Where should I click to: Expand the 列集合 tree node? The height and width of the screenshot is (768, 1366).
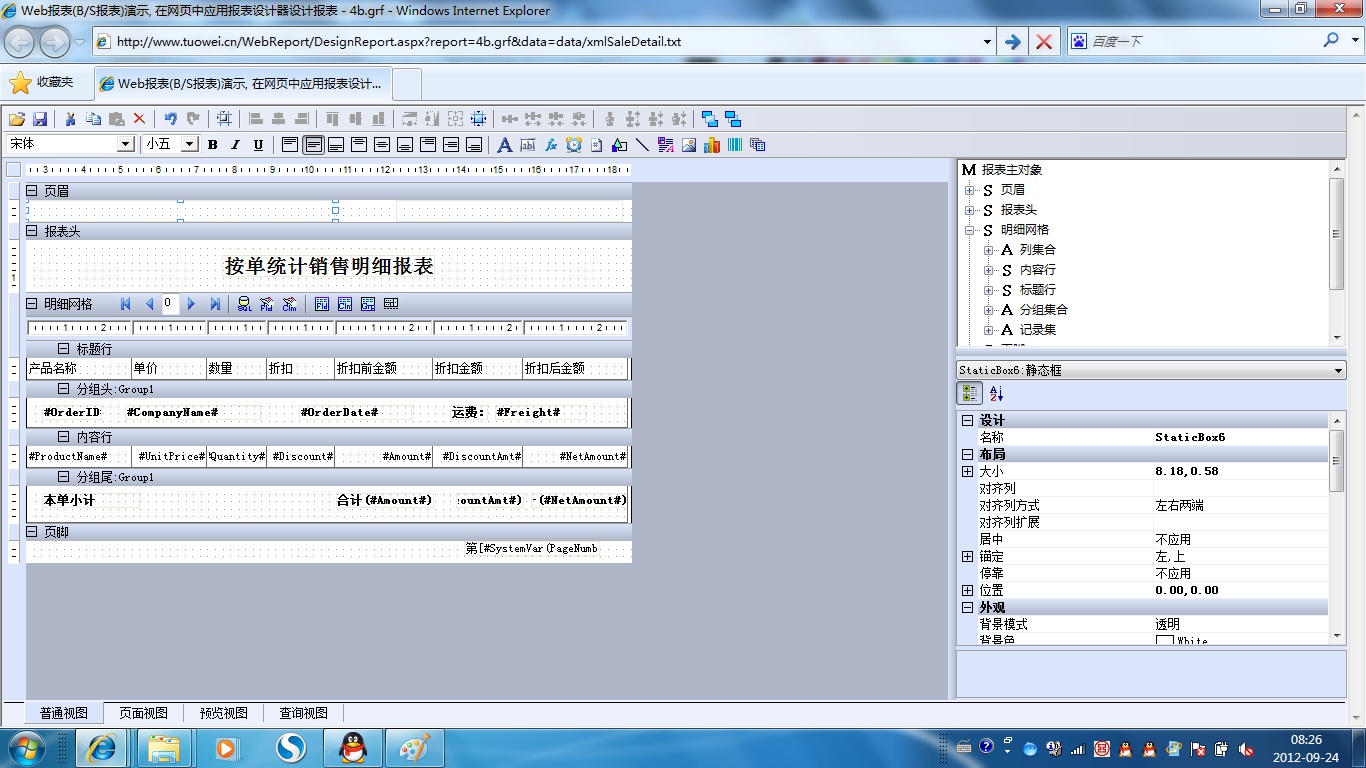[989, 250]
